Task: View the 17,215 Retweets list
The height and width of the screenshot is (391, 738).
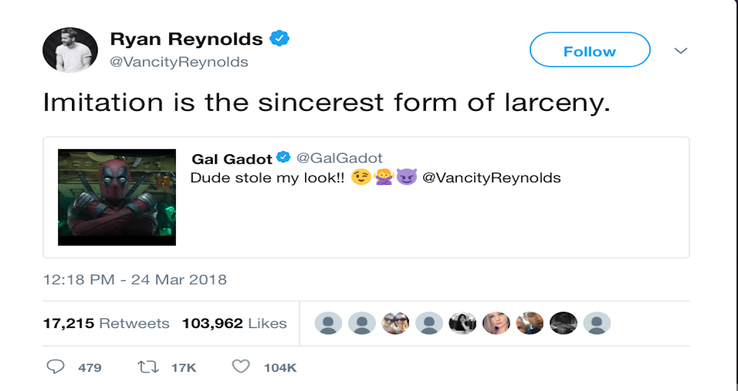Action: point(106,324)
